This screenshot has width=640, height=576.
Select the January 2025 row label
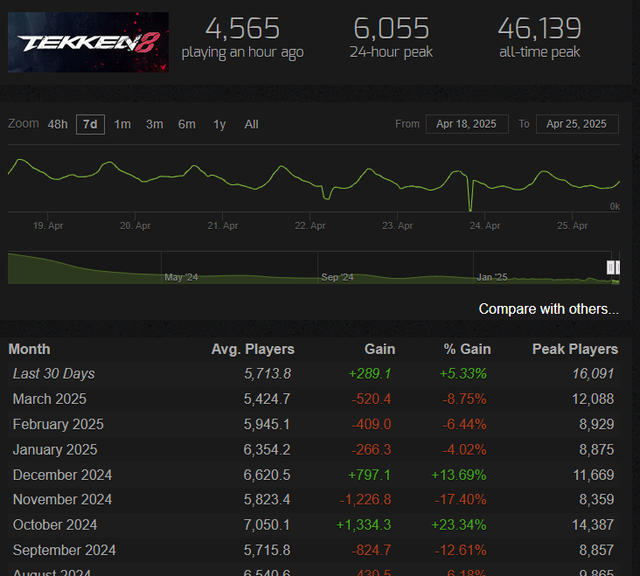[x=55, y=450]
